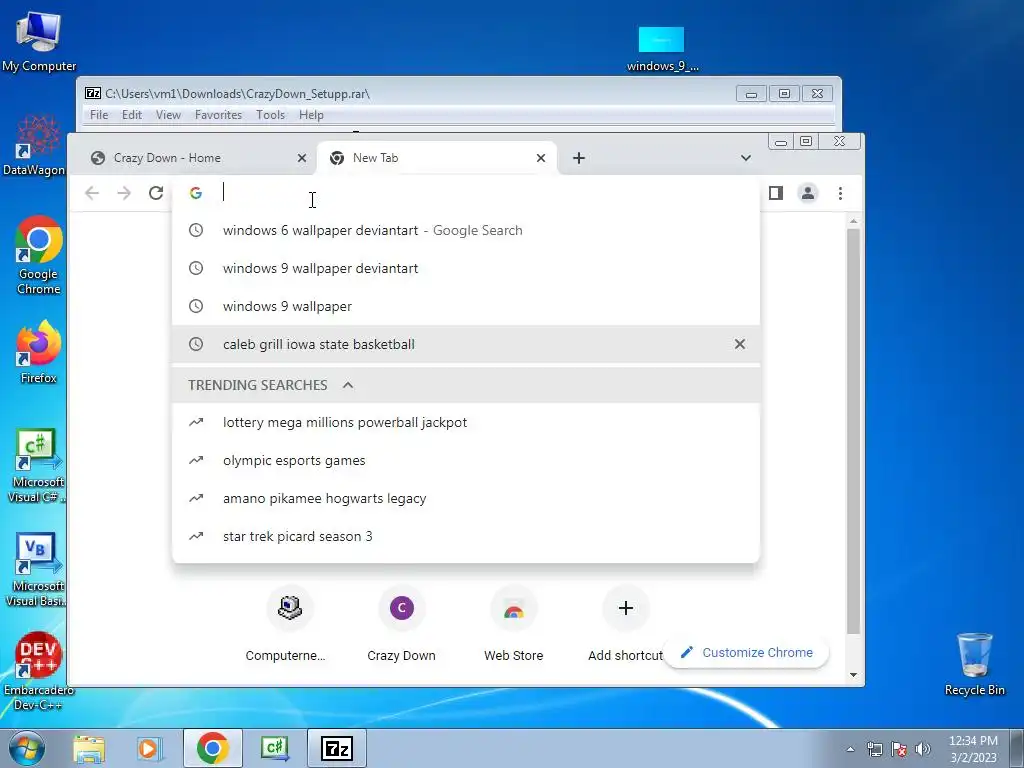Click the Chrome vertical scrollbar thumb
This screenshot has height=768, width=1024.
[x=853, y=431]
